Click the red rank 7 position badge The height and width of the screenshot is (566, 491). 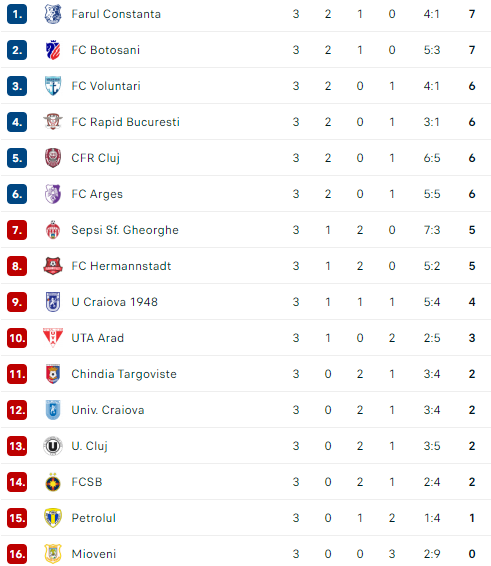pyautogui.click(x=17, y=230)
